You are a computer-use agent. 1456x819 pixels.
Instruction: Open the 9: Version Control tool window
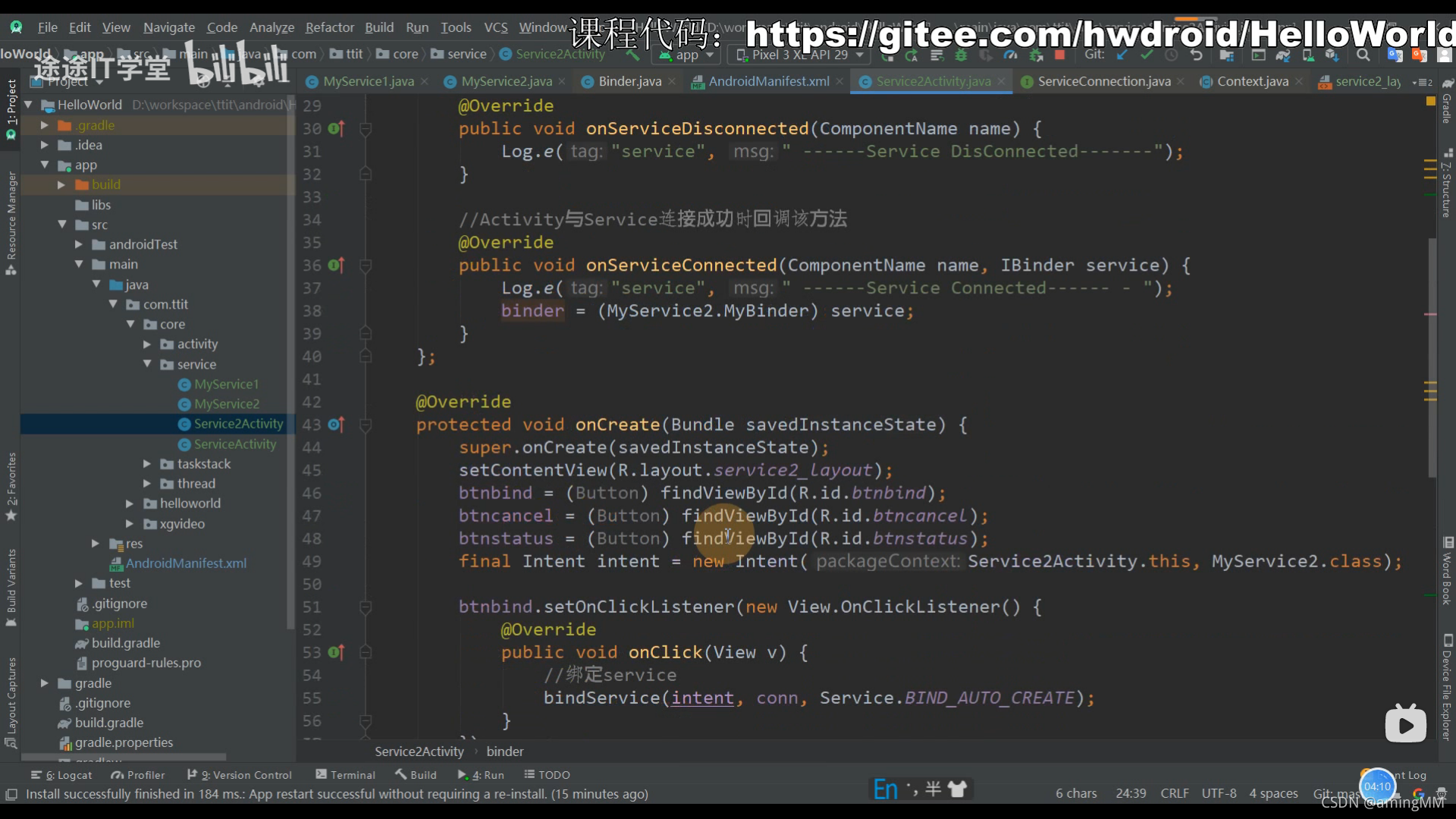pos(240,774)
